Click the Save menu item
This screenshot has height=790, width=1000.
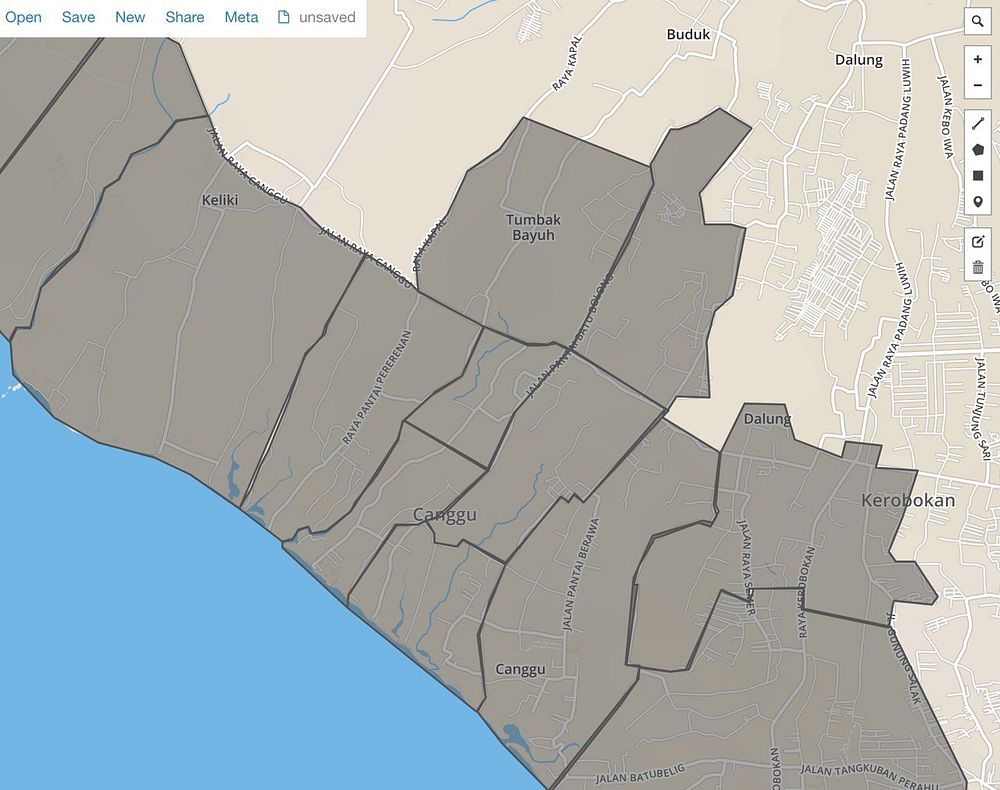(78, 17)
